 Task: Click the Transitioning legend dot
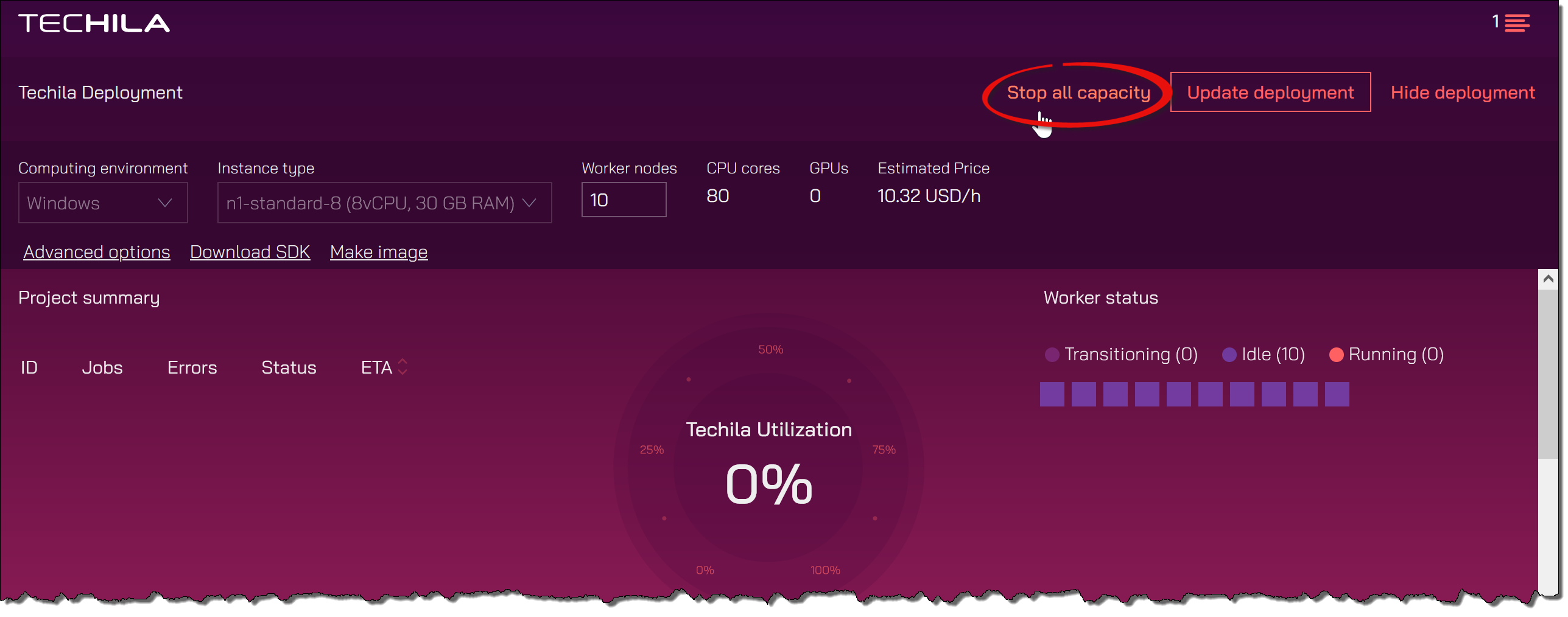pos(1052,355)
